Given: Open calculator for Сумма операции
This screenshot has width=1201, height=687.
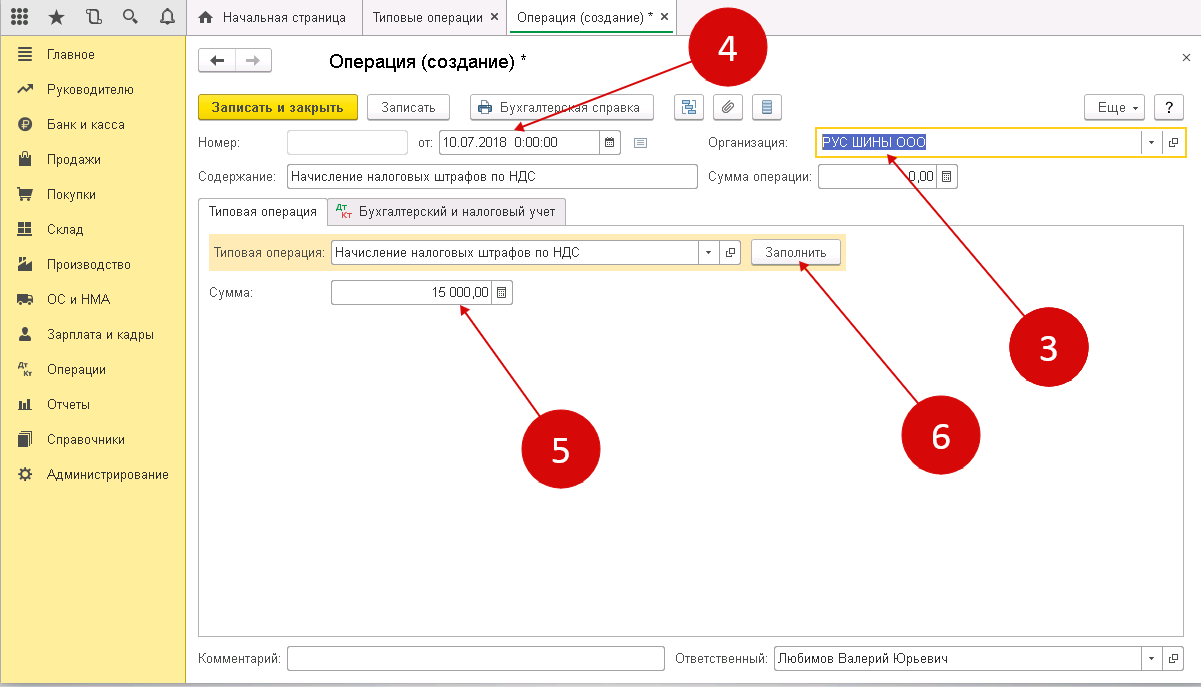Looking at the screenshot, I should [x=947, y=177].
